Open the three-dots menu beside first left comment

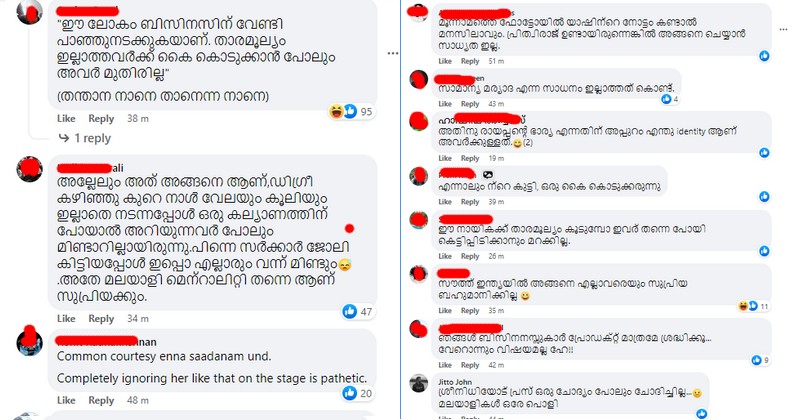pyautogui.click(x=392, y=53)
